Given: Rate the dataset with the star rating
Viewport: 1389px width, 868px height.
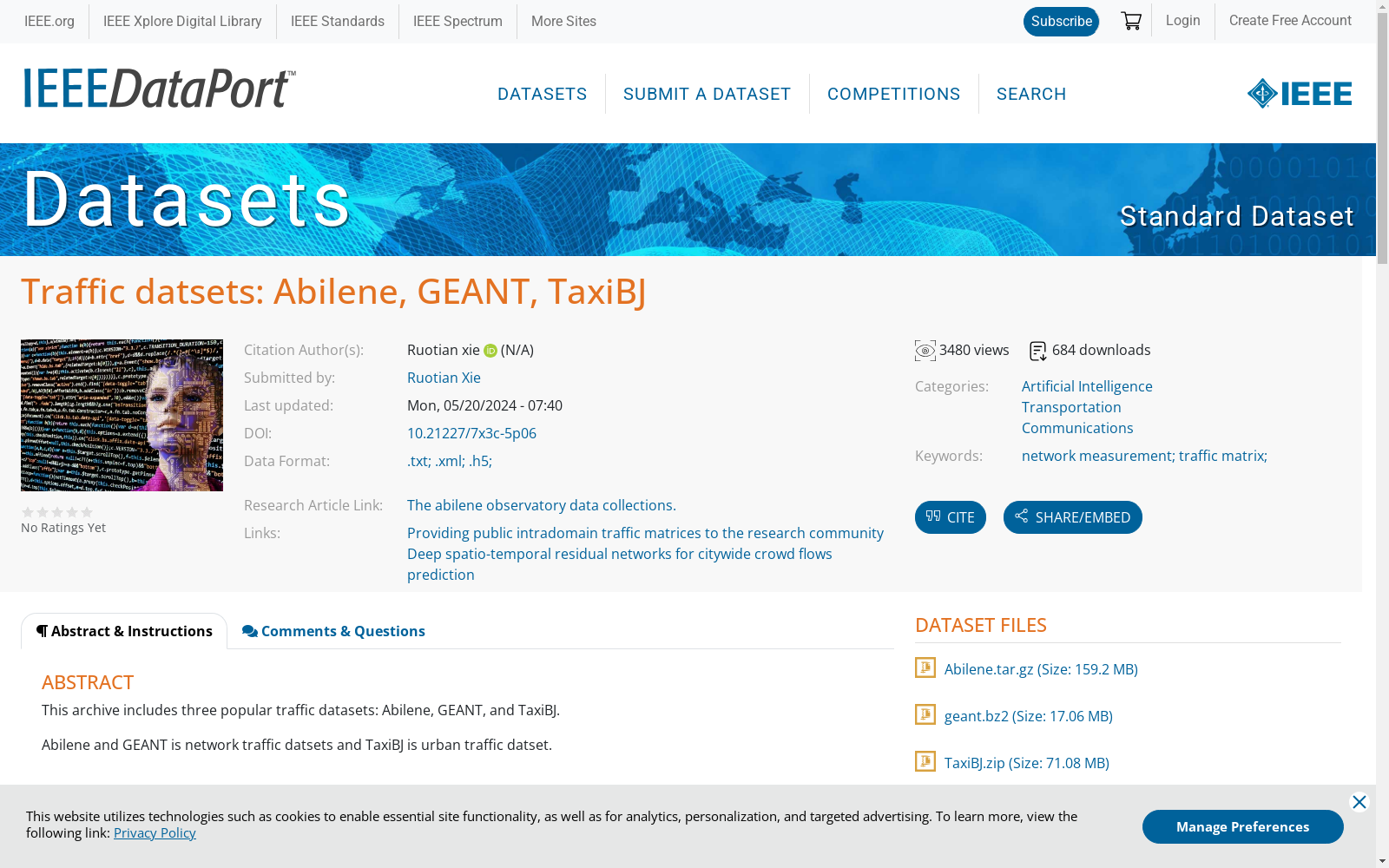Looking at the screenshot, I should click(57, 512).
